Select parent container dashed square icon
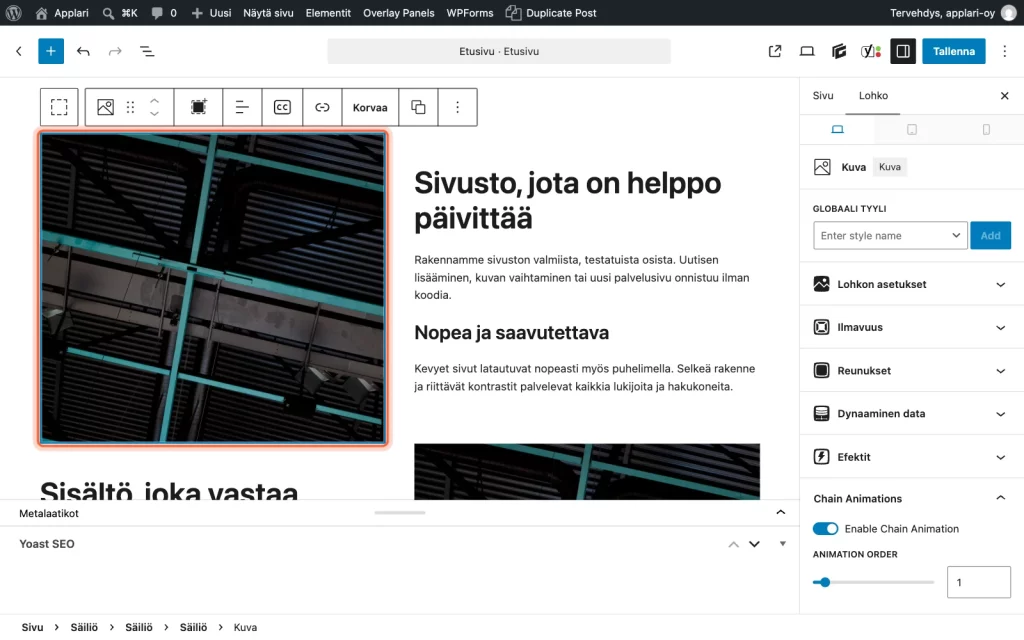This screenshot has width=1024, height=640. tap(59, 107)
